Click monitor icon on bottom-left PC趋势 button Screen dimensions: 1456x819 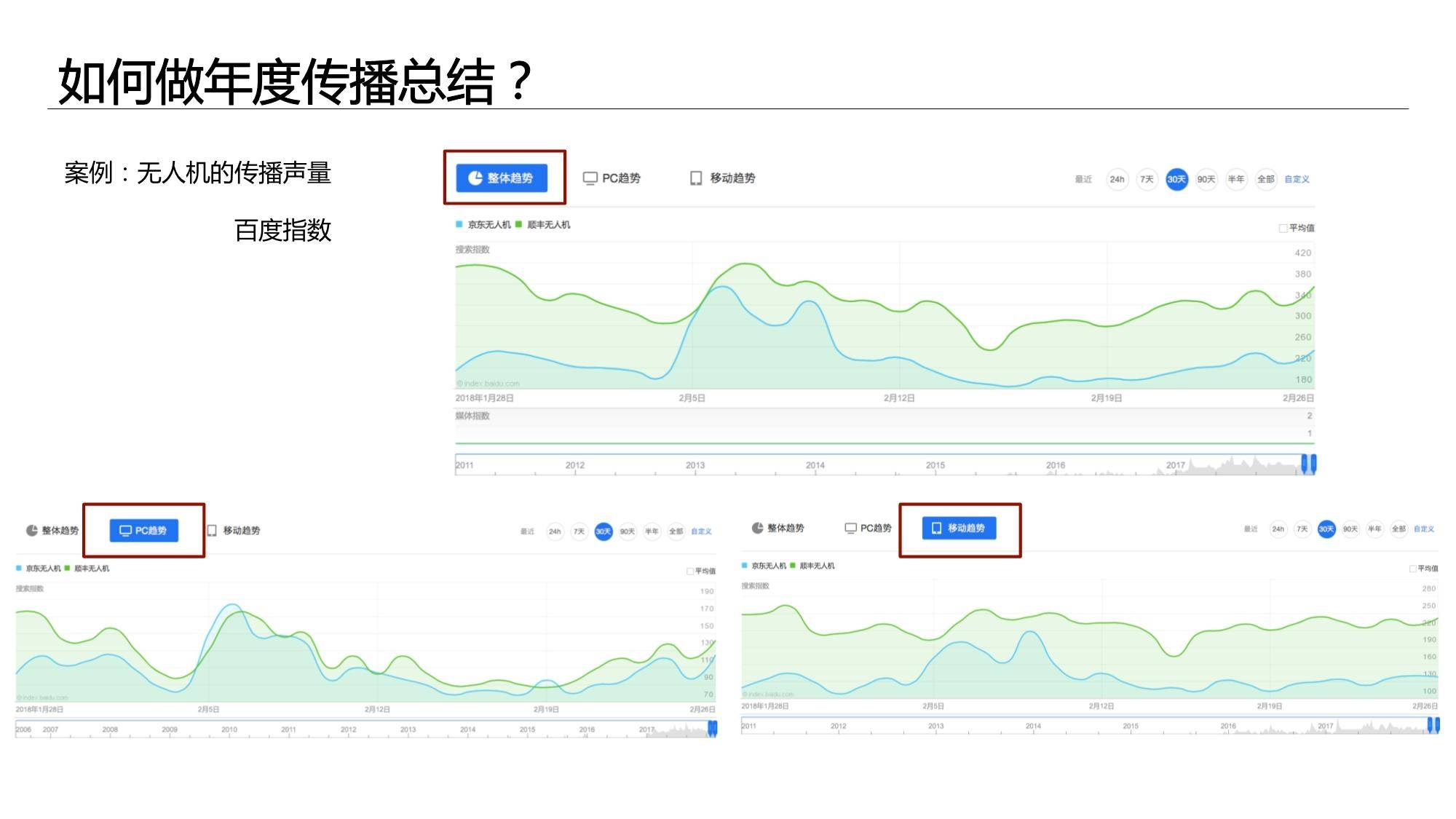click(x=125, y=531)
